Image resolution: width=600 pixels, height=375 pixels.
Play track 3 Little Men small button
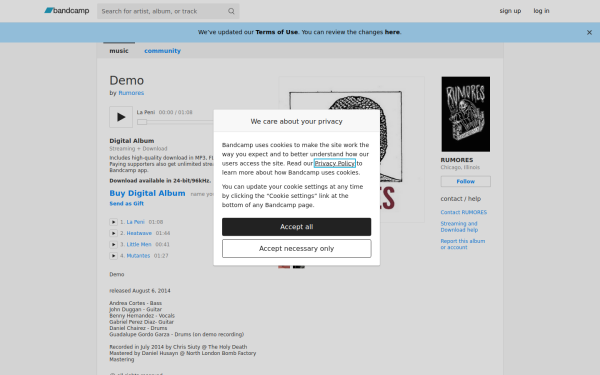click(x=113, y=244)
